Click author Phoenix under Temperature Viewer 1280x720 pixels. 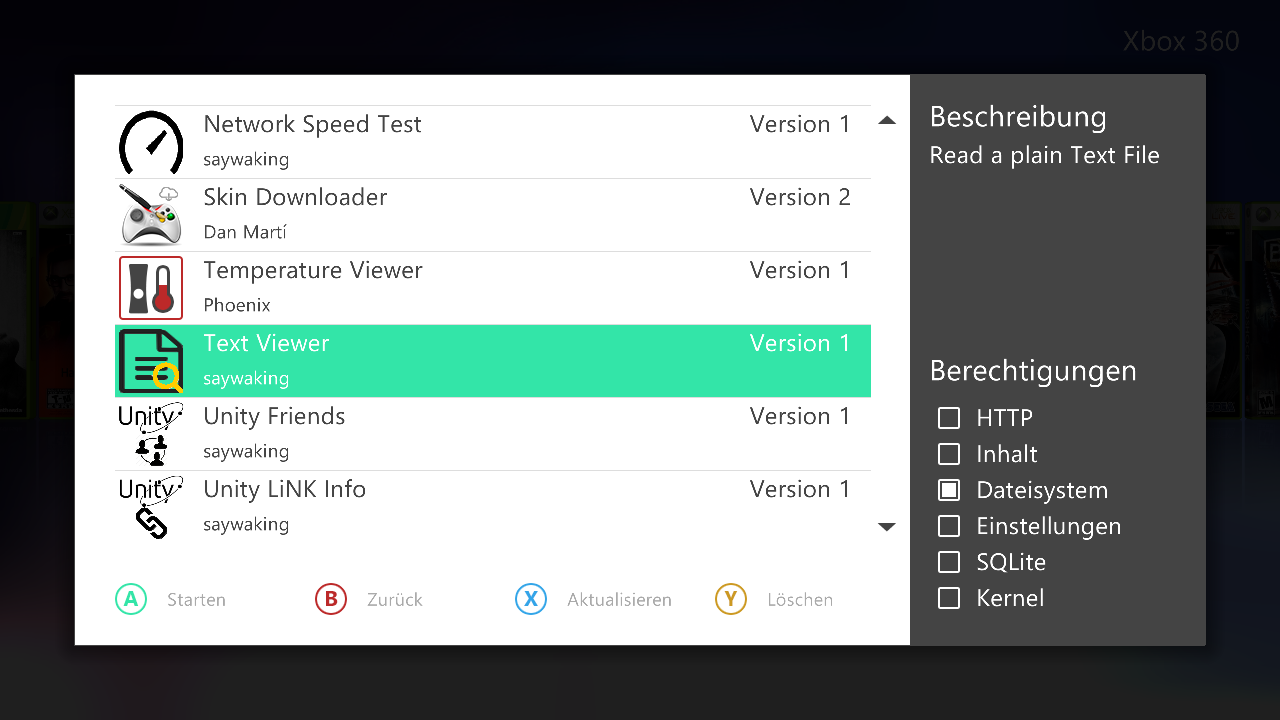coord(237,305)
